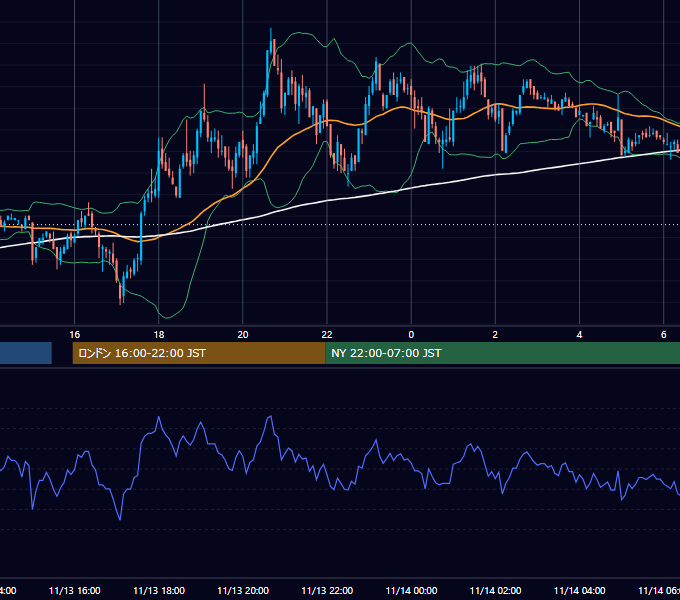680x600 pixels.
Task: Click the blue session bar before ロンドン
Action: pyautogui.click(x=26, y=353)
